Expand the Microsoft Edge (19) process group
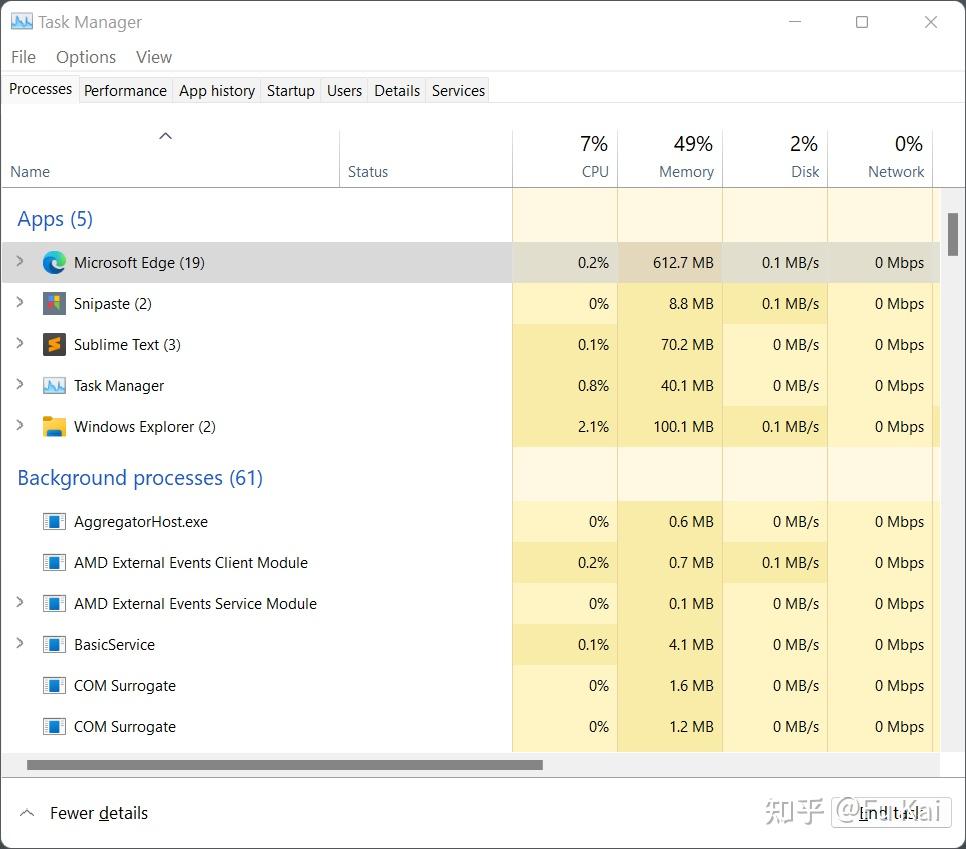This screenshot has width=966, height=849. (20, 261)
